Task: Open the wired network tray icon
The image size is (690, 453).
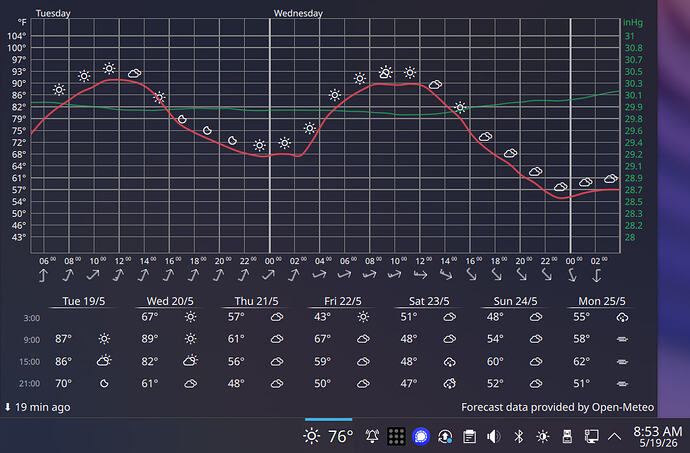Action: [591, 436]
